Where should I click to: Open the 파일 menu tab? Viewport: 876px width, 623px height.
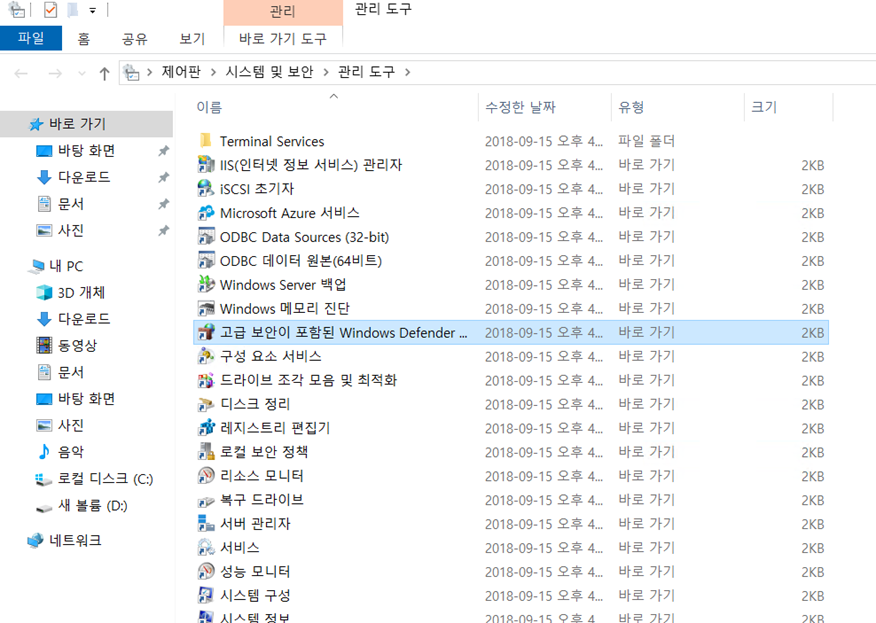click(x=30, y=39)
